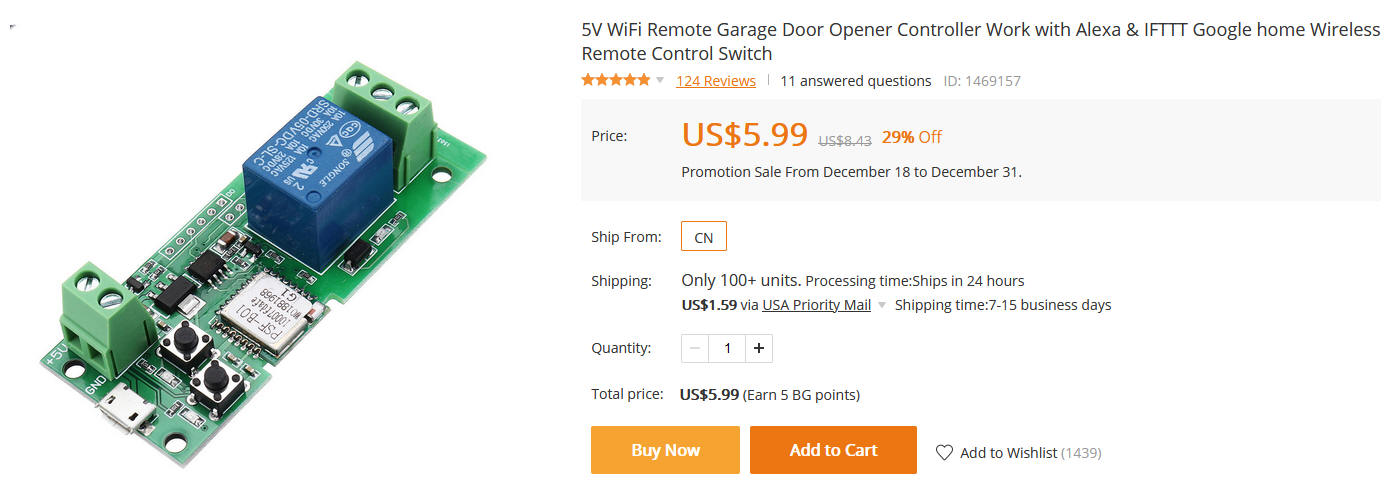Image resolution: width=1389 pixels, height=486 pixels.
Task: Open the 124 Reviews link
Action: (716, 81)
